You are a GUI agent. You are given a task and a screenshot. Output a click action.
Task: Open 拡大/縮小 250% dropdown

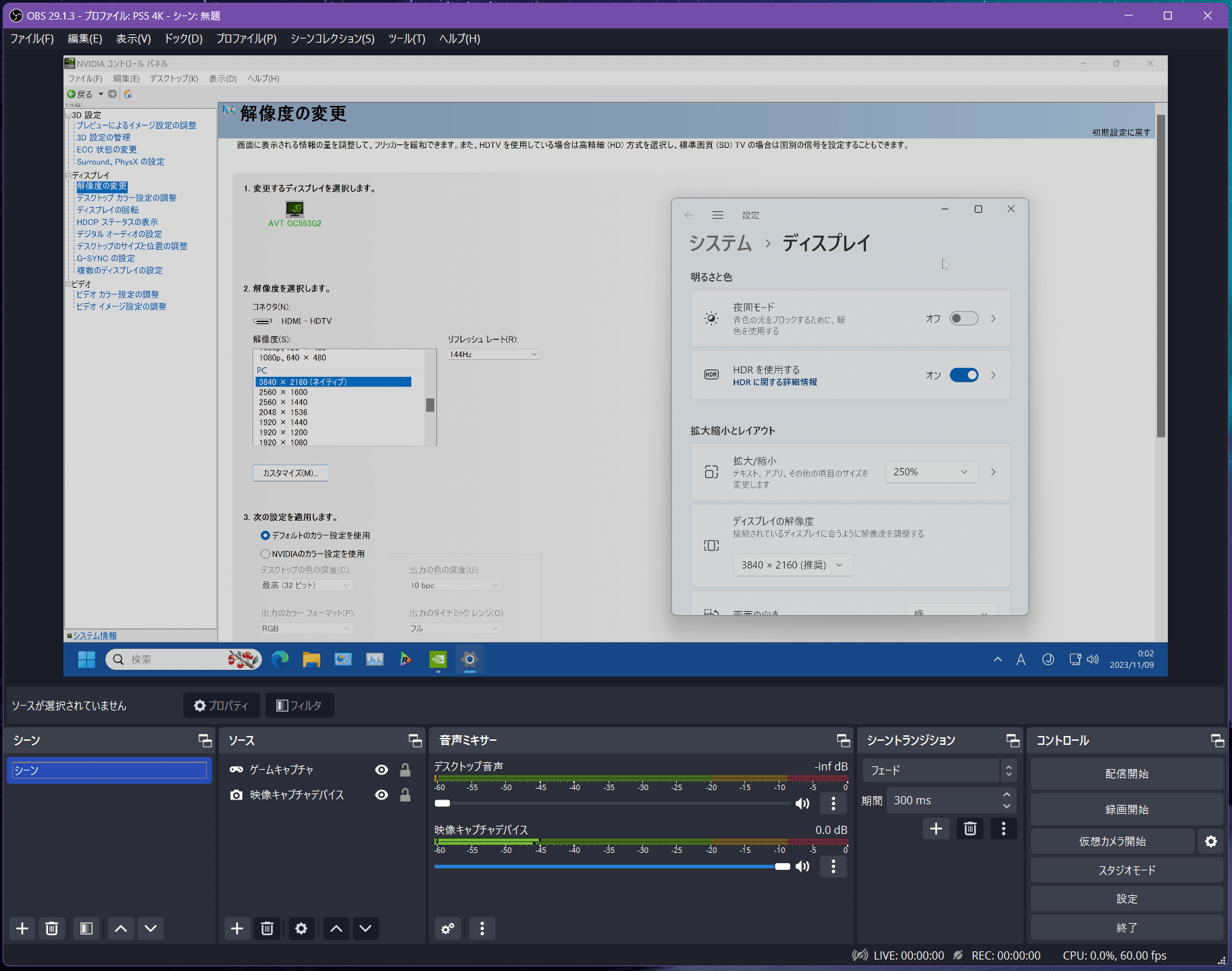point(931,472)
